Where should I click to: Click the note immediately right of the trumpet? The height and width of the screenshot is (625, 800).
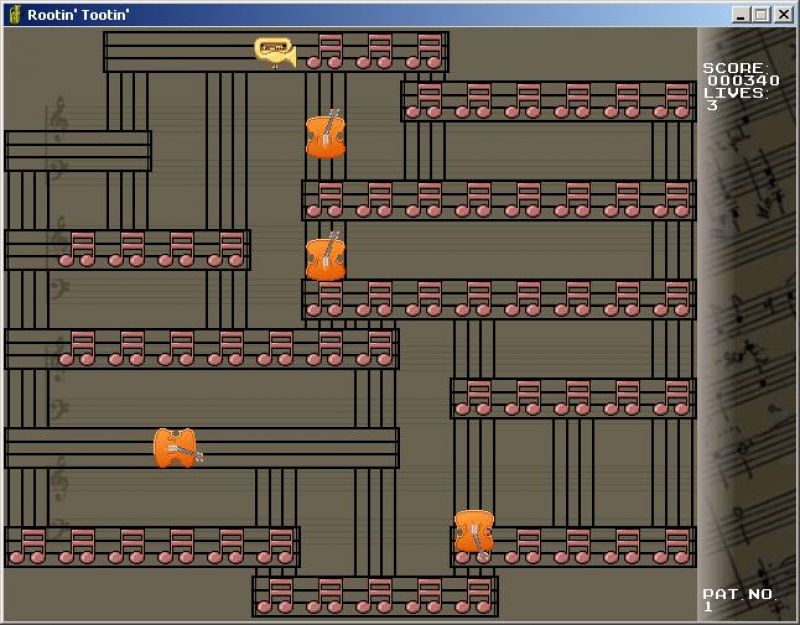coord(324,52)
